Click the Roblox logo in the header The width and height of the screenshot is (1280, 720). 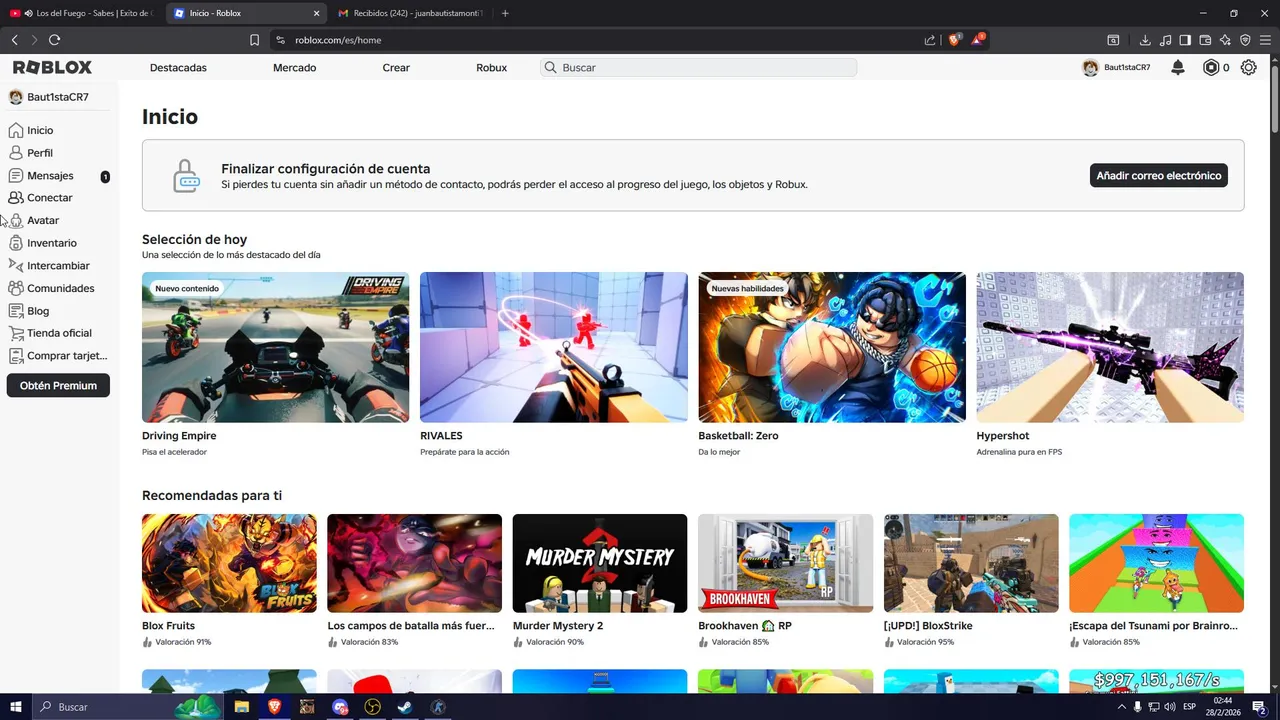[x=52, y=67]
